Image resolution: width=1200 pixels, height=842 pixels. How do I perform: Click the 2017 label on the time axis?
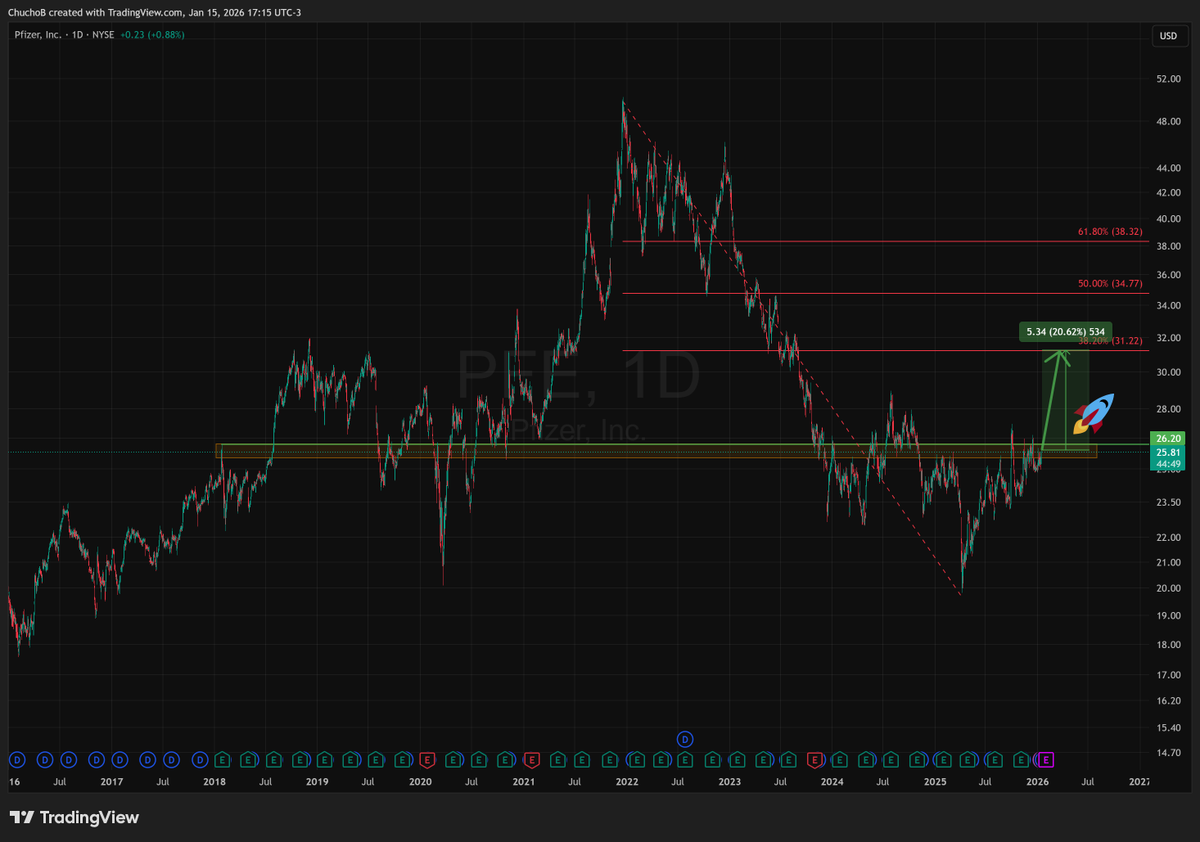tap(111, 781)
